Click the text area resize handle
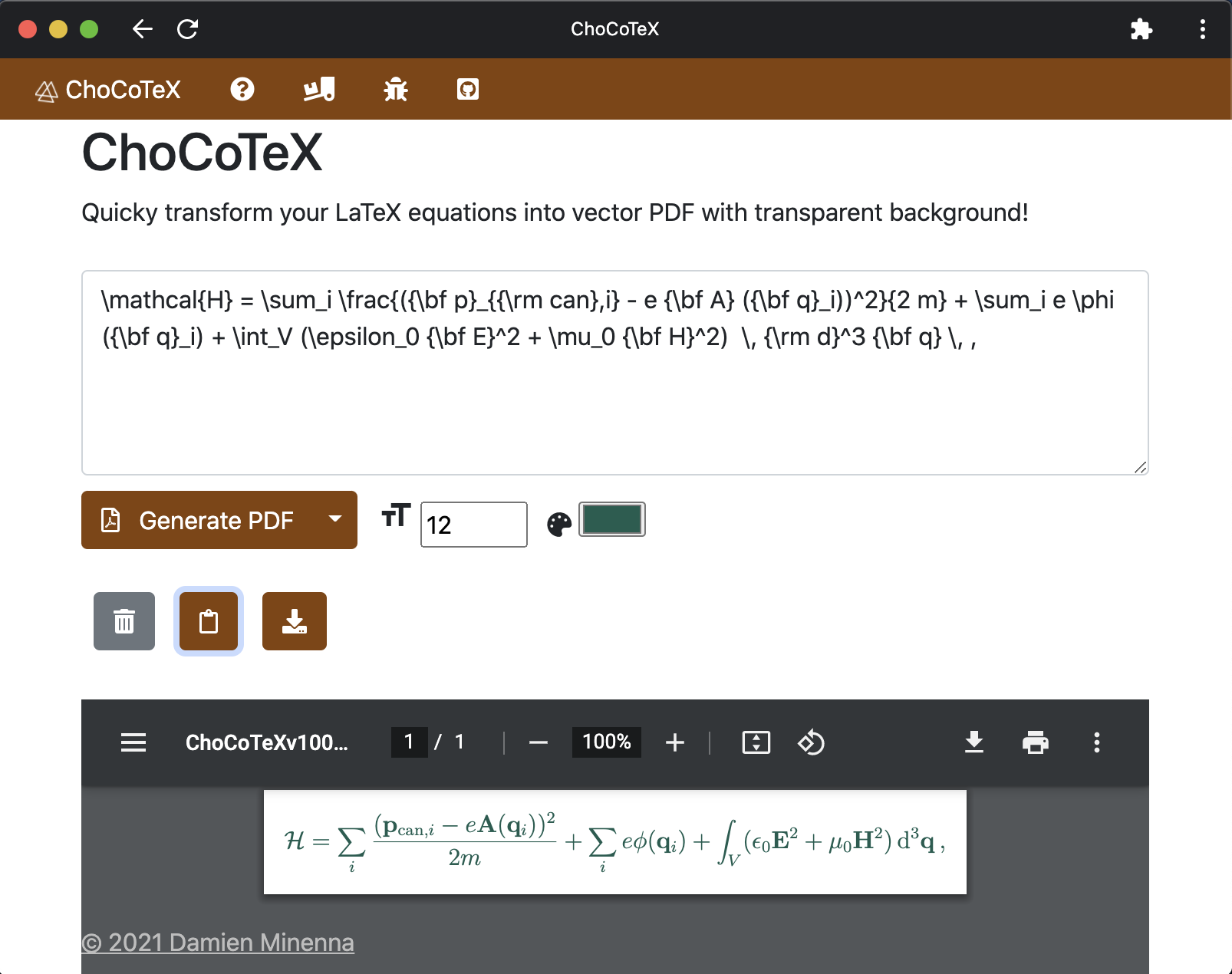Screen dimensions: 1232x974 (1140, 467)
